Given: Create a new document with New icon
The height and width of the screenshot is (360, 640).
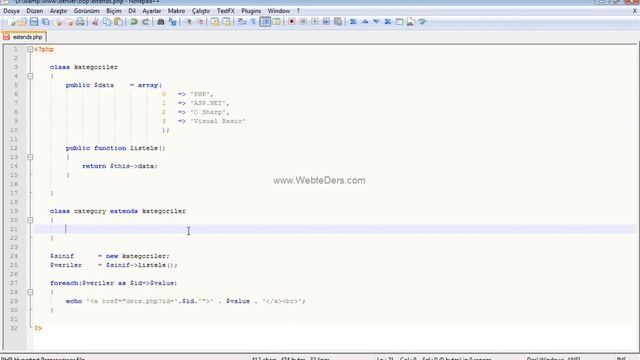Looking at the screenshot, I should 11,22.
